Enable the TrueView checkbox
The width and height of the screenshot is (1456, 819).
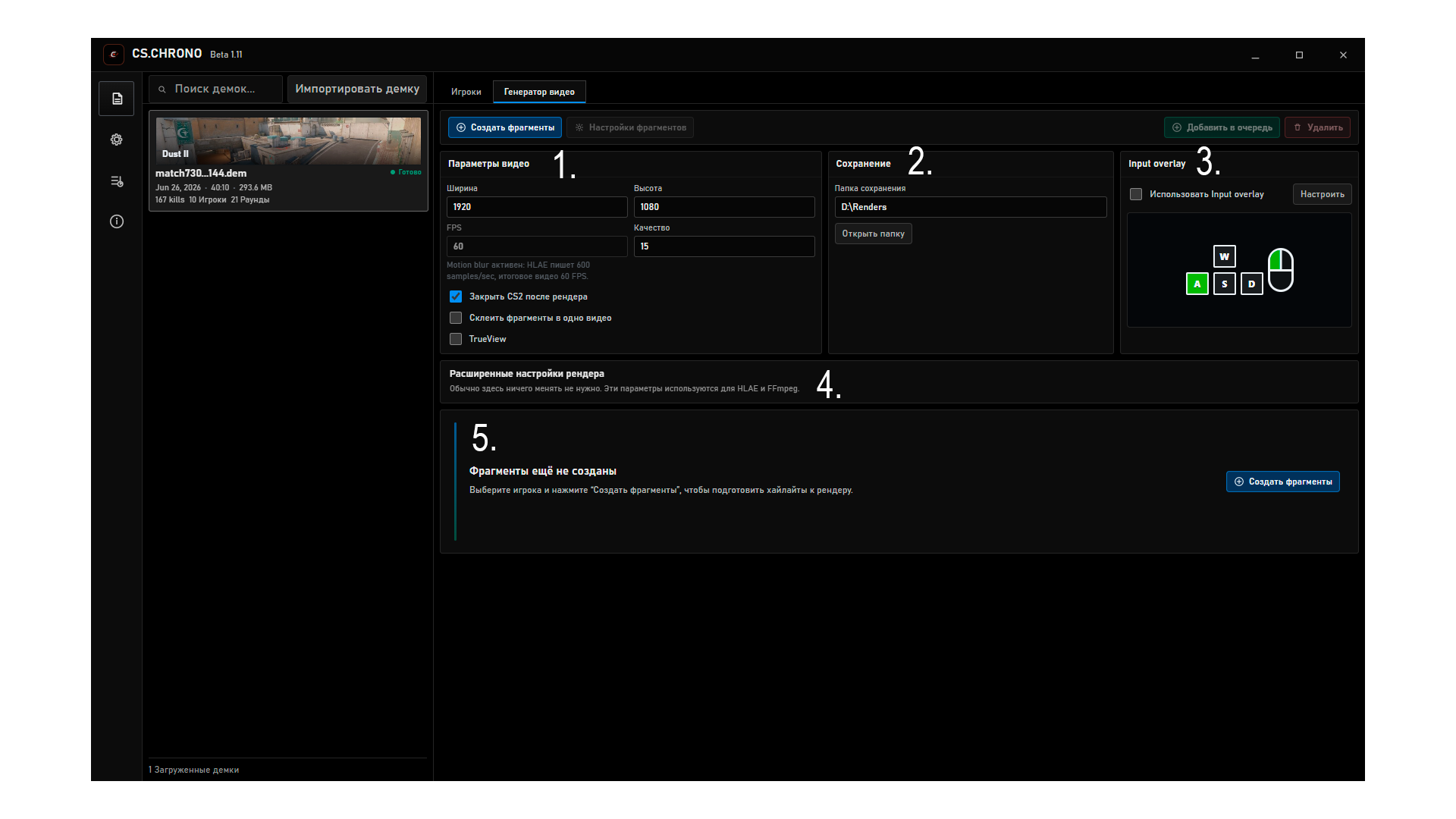point(456,339)
